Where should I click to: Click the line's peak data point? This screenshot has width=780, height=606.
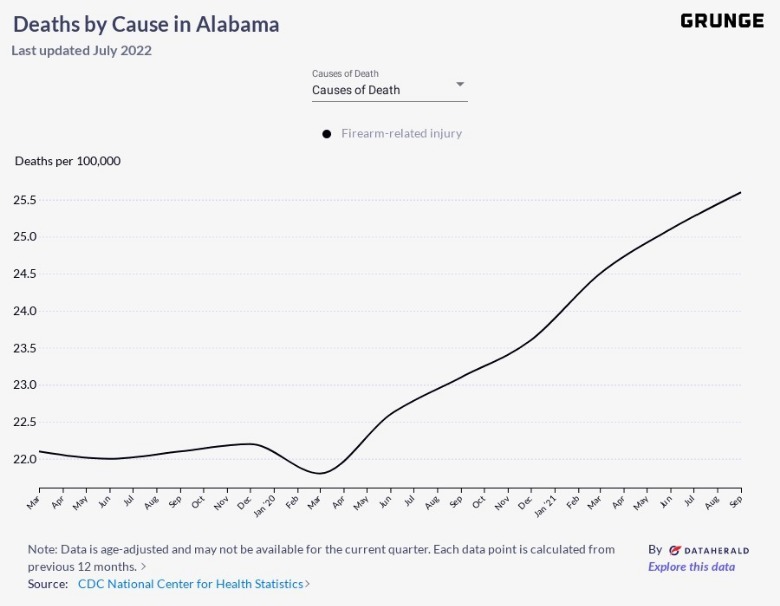click(x=740, y=192)
